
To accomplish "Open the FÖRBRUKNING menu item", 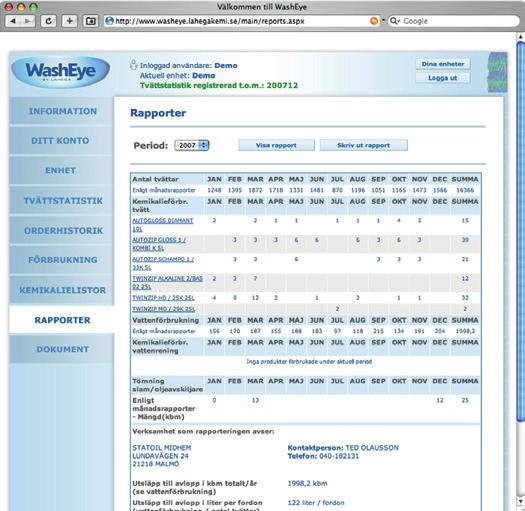I will (x=63, y=260).
